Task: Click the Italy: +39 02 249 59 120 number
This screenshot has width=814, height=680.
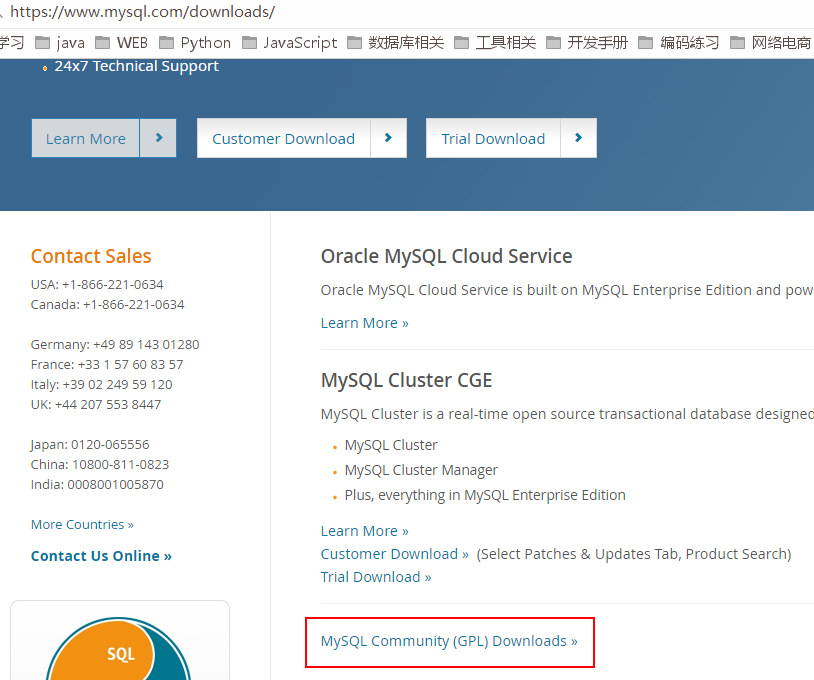Action: [101, 384]
